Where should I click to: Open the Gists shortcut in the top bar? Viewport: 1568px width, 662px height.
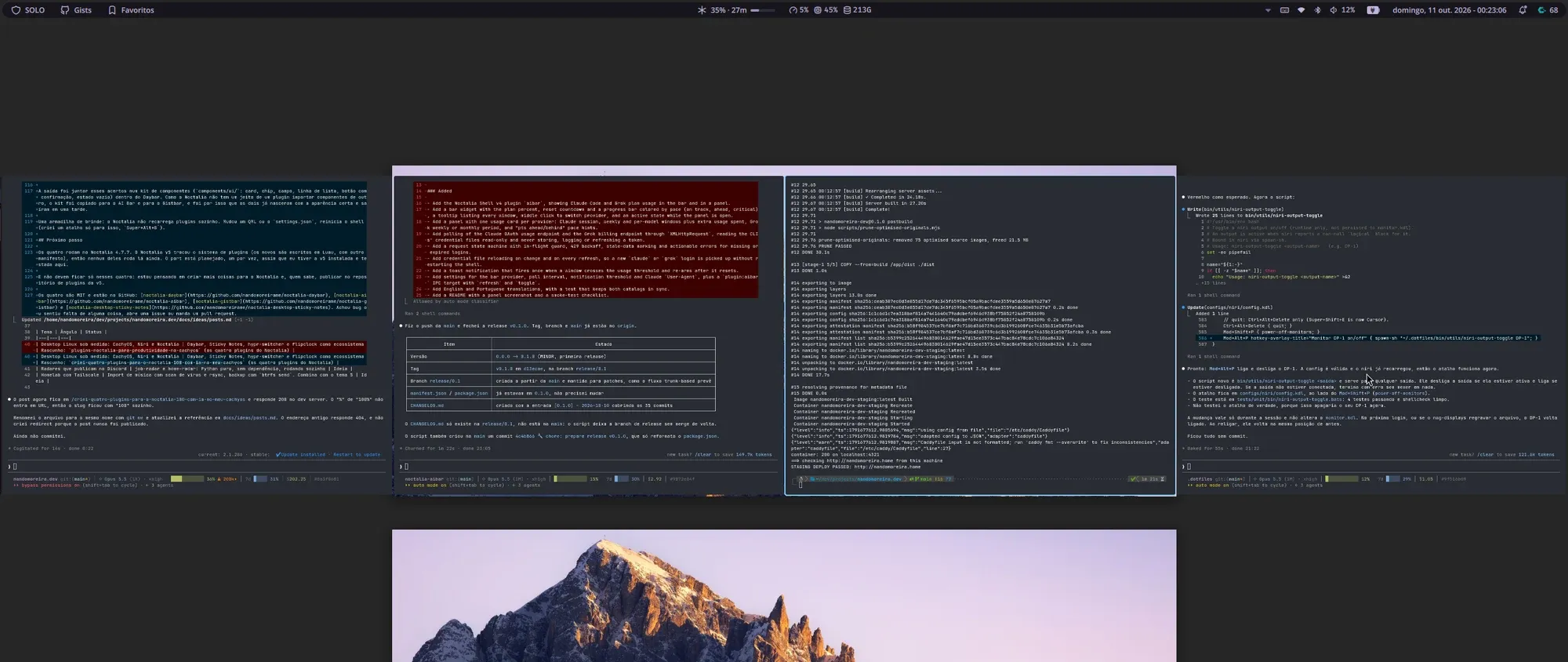click(x=76, y=10)
